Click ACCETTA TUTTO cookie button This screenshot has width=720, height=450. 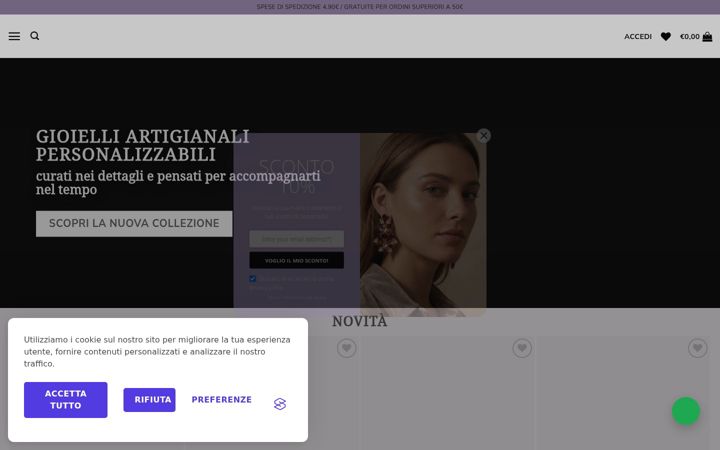[66, 399]
